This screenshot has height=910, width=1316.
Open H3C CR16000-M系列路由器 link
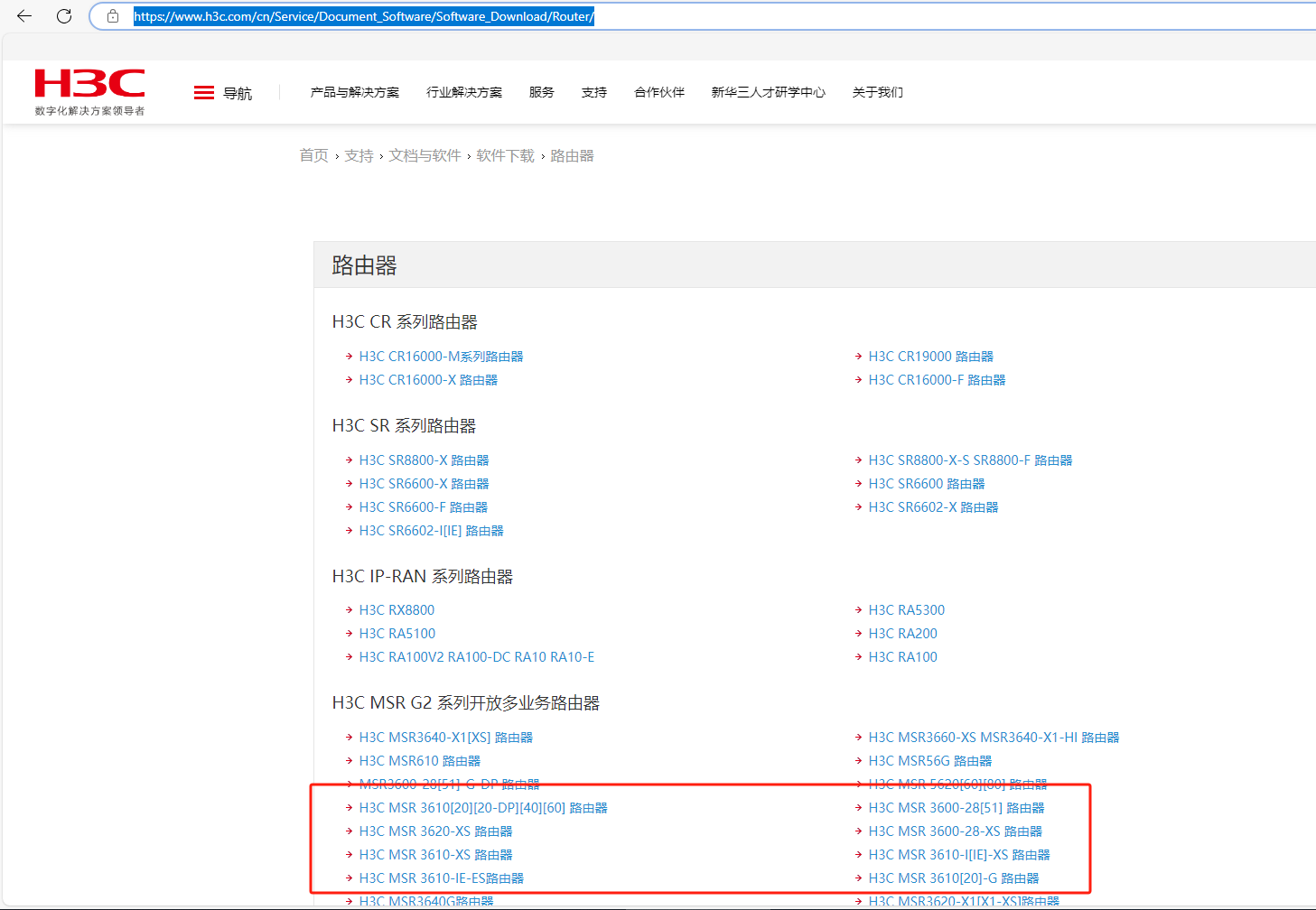442,357
